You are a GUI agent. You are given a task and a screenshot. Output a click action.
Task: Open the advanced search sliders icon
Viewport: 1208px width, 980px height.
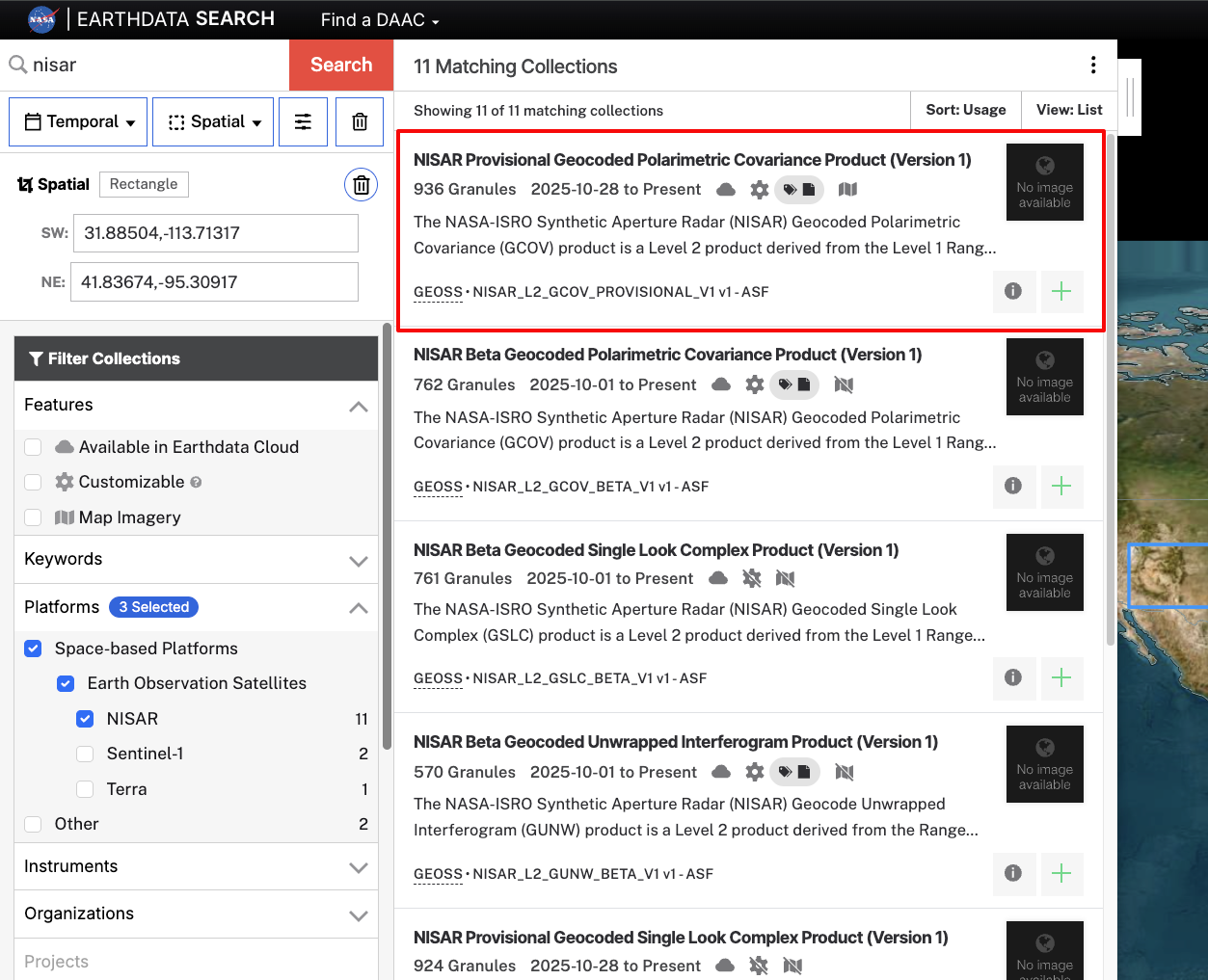303,121
